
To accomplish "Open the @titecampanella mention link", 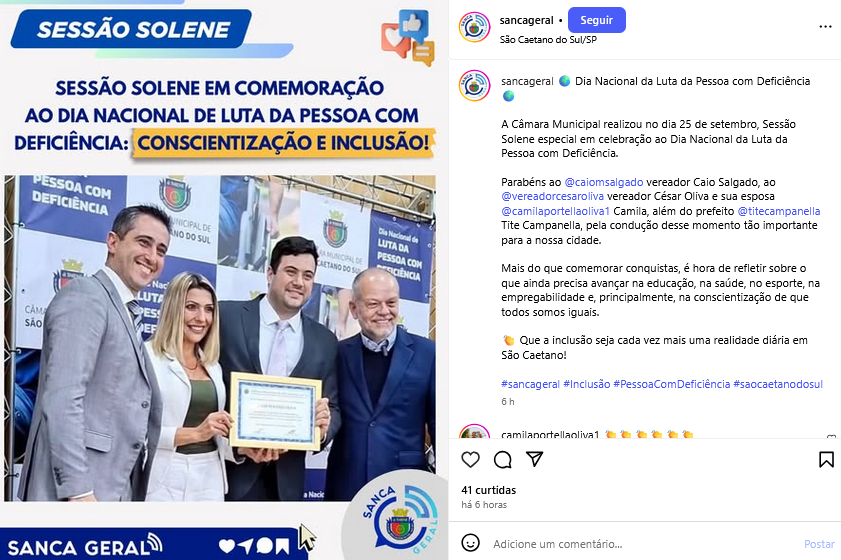I will point(779,211).
